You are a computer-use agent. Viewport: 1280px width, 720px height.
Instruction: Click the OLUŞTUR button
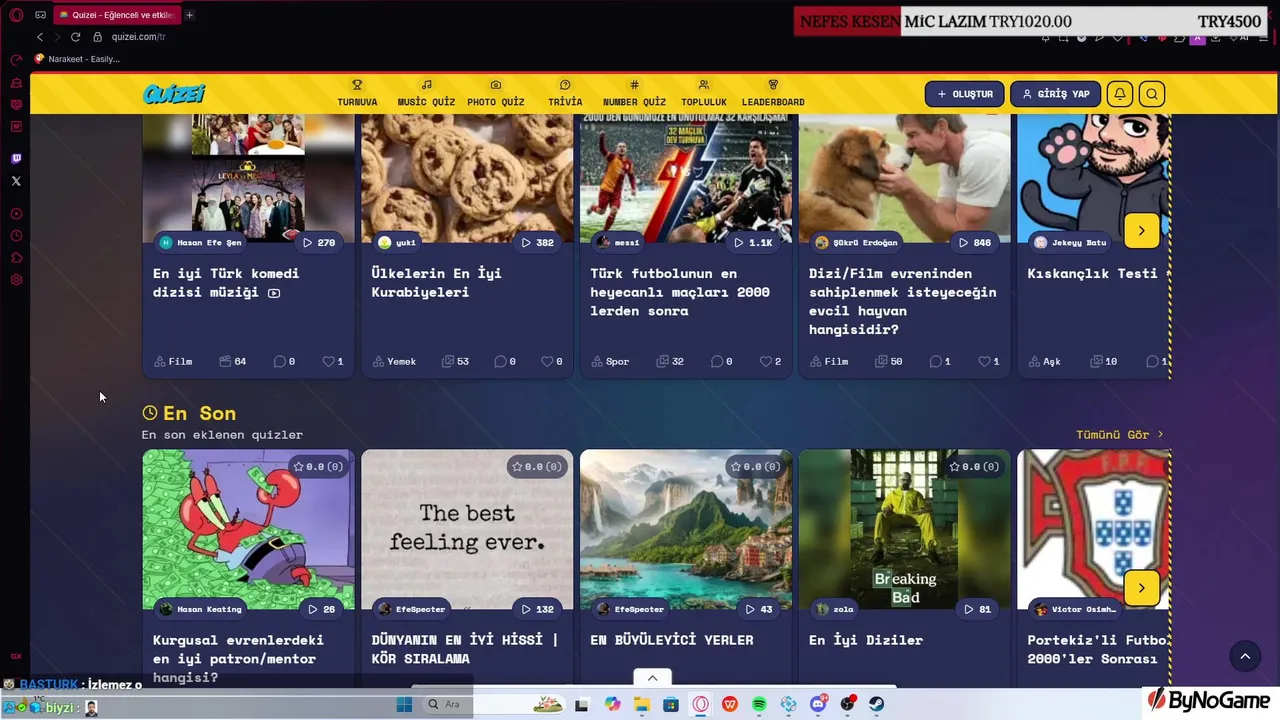[964, 94]
